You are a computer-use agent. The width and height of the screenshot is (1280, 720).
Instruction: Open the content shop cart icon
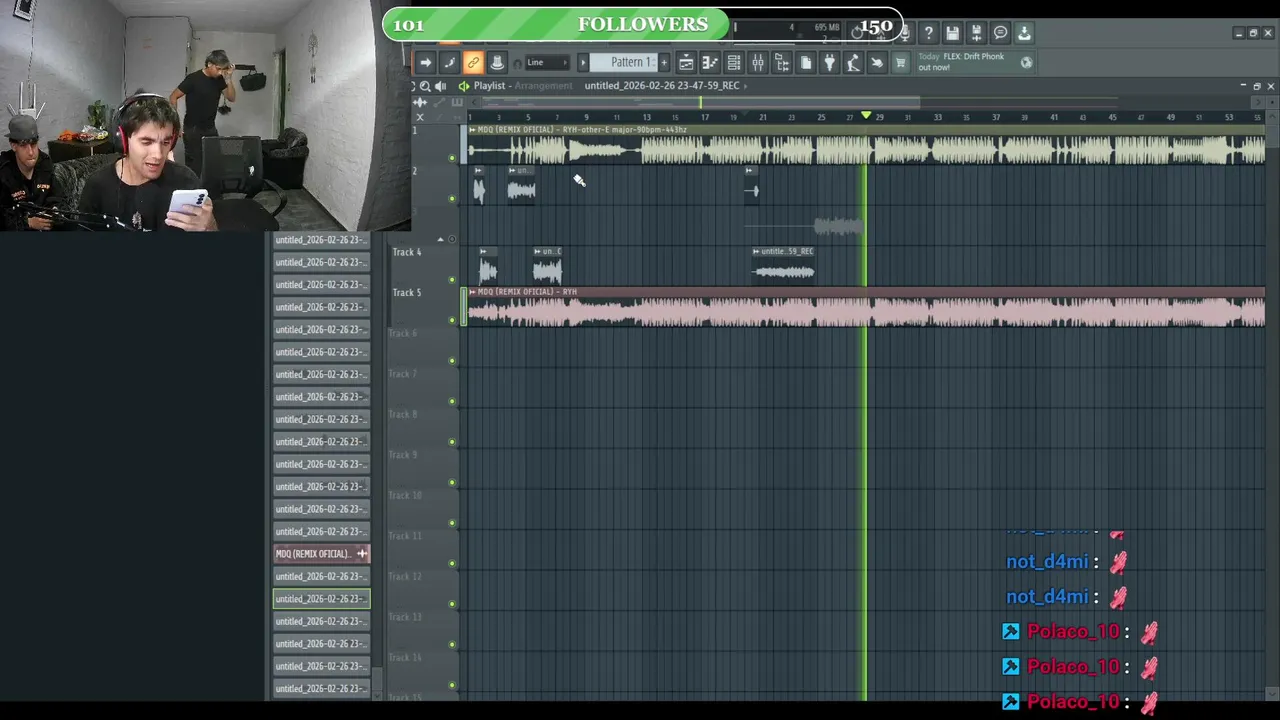tap(900, 62)
